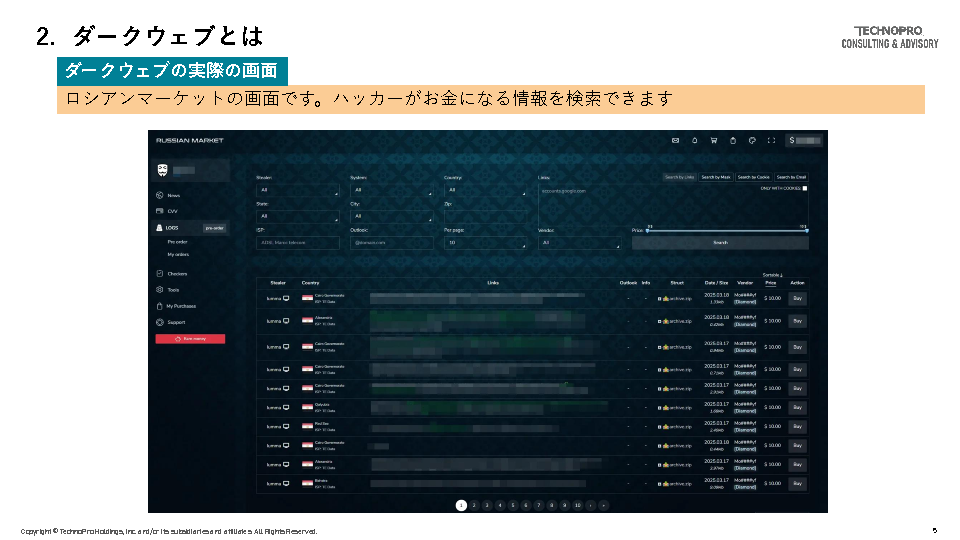The image size is (960, 540).
Task: Click the mask avatar icon in sidebar
Action: [x=163, y=170]
